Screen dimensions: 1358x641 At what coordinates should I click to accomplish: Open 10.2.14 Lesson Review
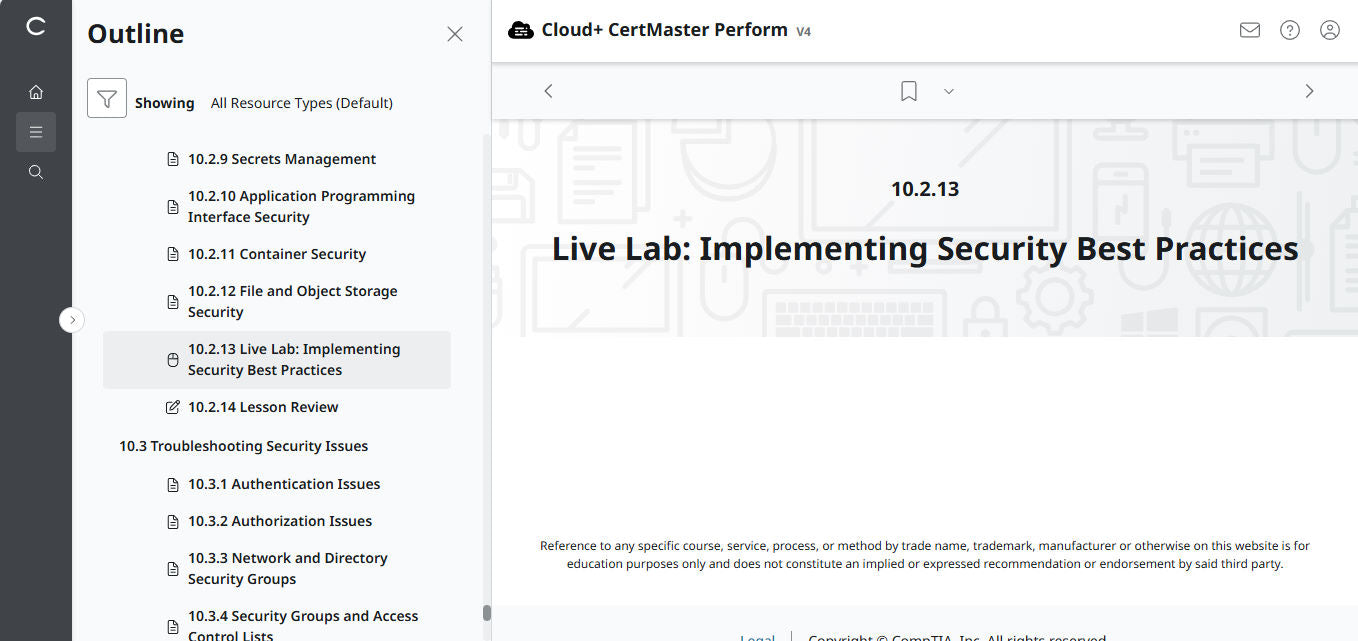click(263, 407)
